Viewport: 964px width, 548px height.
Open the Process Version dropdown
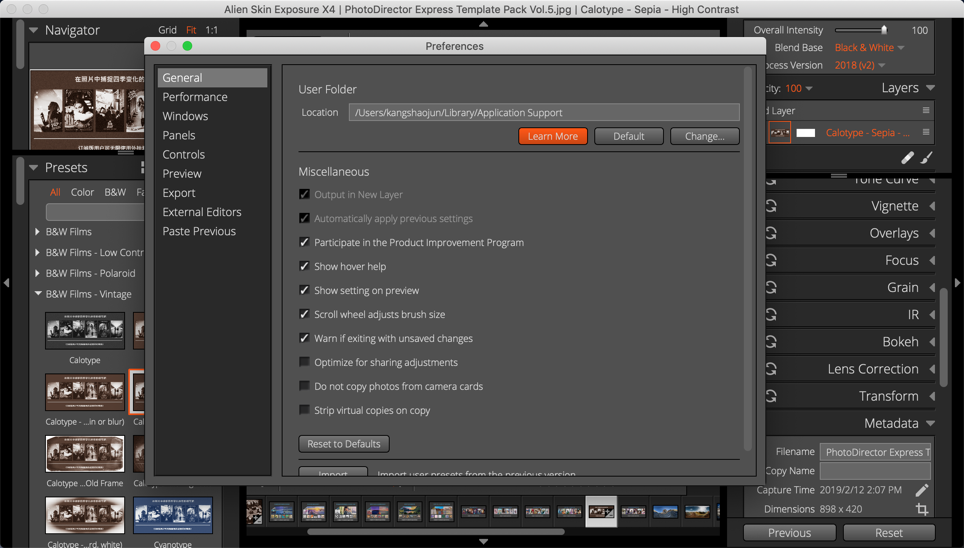pyautogui.click(x=859, y=65)
